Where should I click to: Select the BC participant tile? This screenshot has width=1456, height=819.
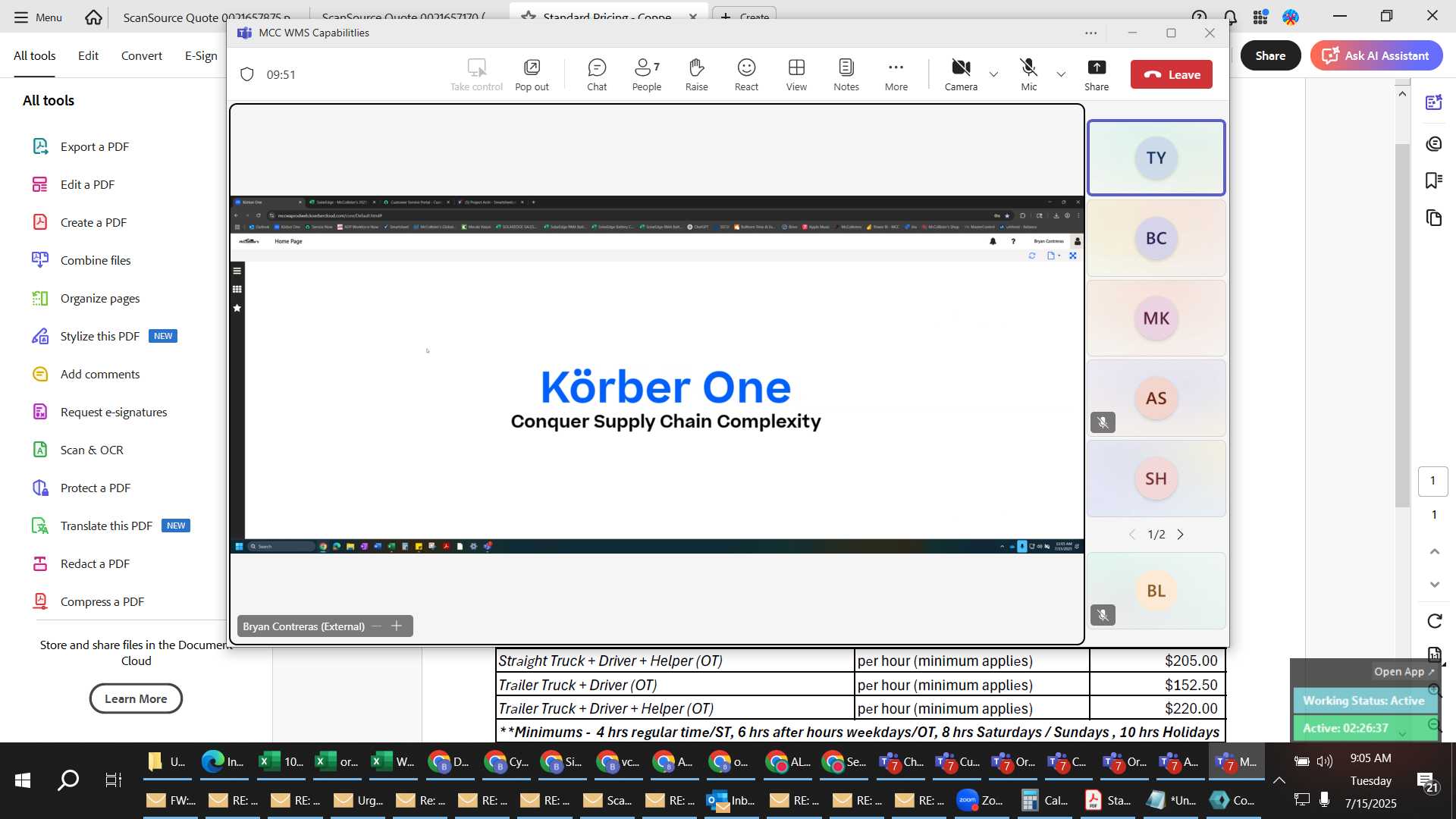pos(1156,238)
